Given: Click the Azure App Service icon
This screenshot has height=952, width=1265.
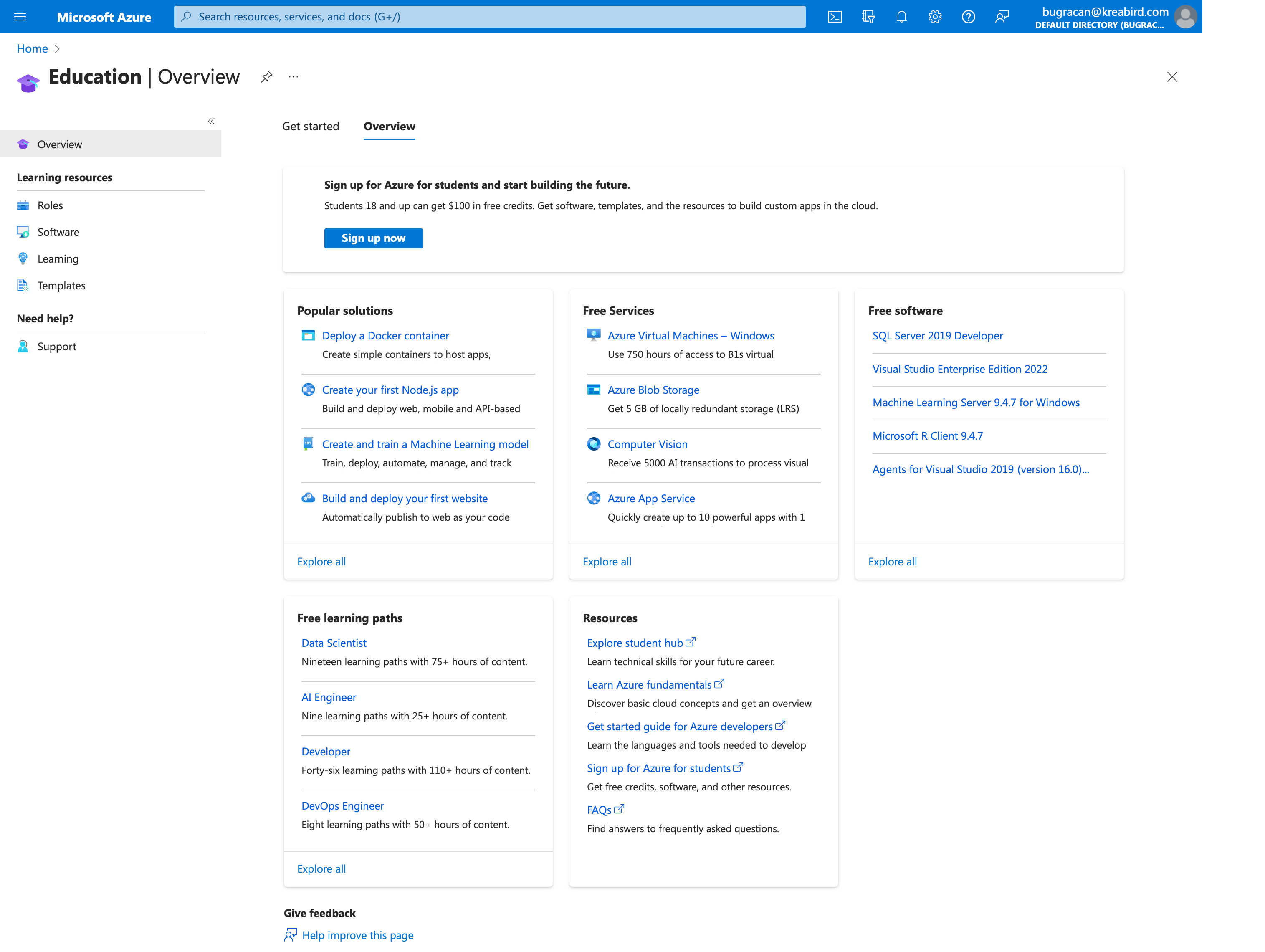Looking at the screenshot, I should [594, 498].
